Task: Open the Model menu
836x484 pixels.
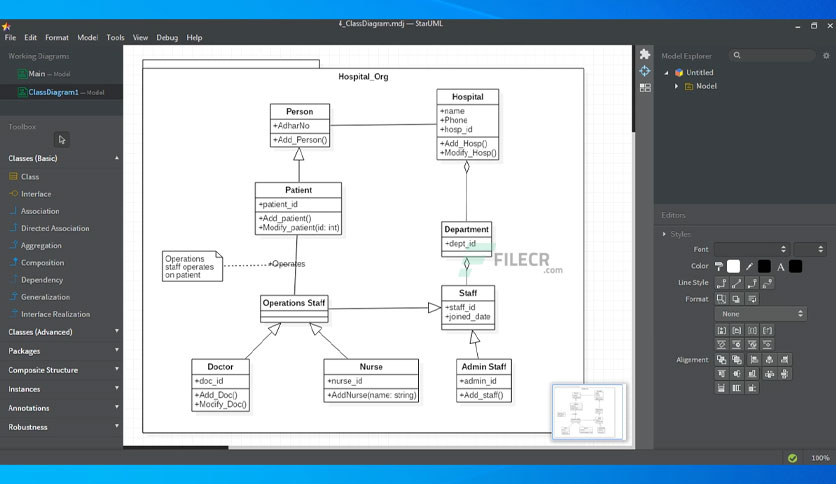Action: [x=87, y=37]
